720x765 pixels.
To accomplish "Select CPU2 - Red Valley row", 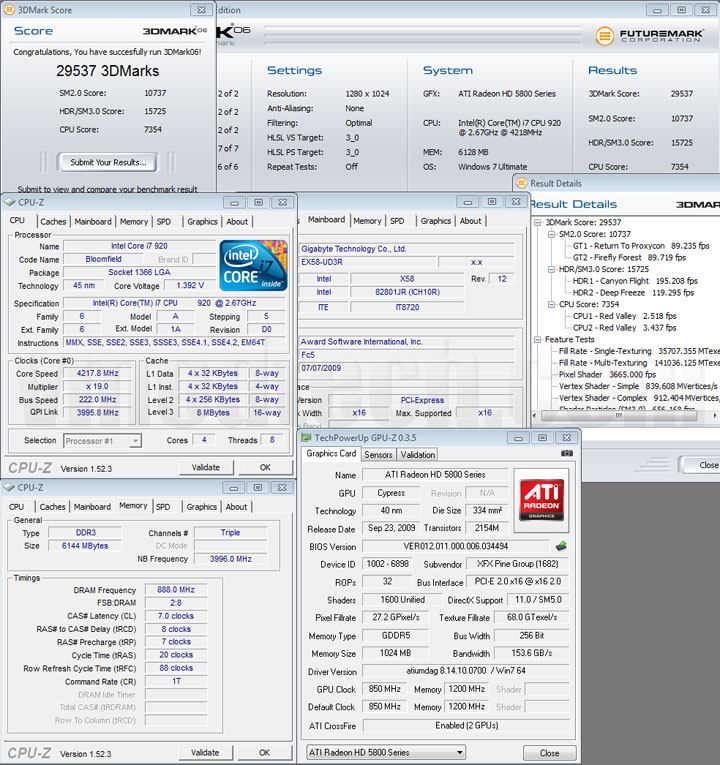I will click(624, 328).
